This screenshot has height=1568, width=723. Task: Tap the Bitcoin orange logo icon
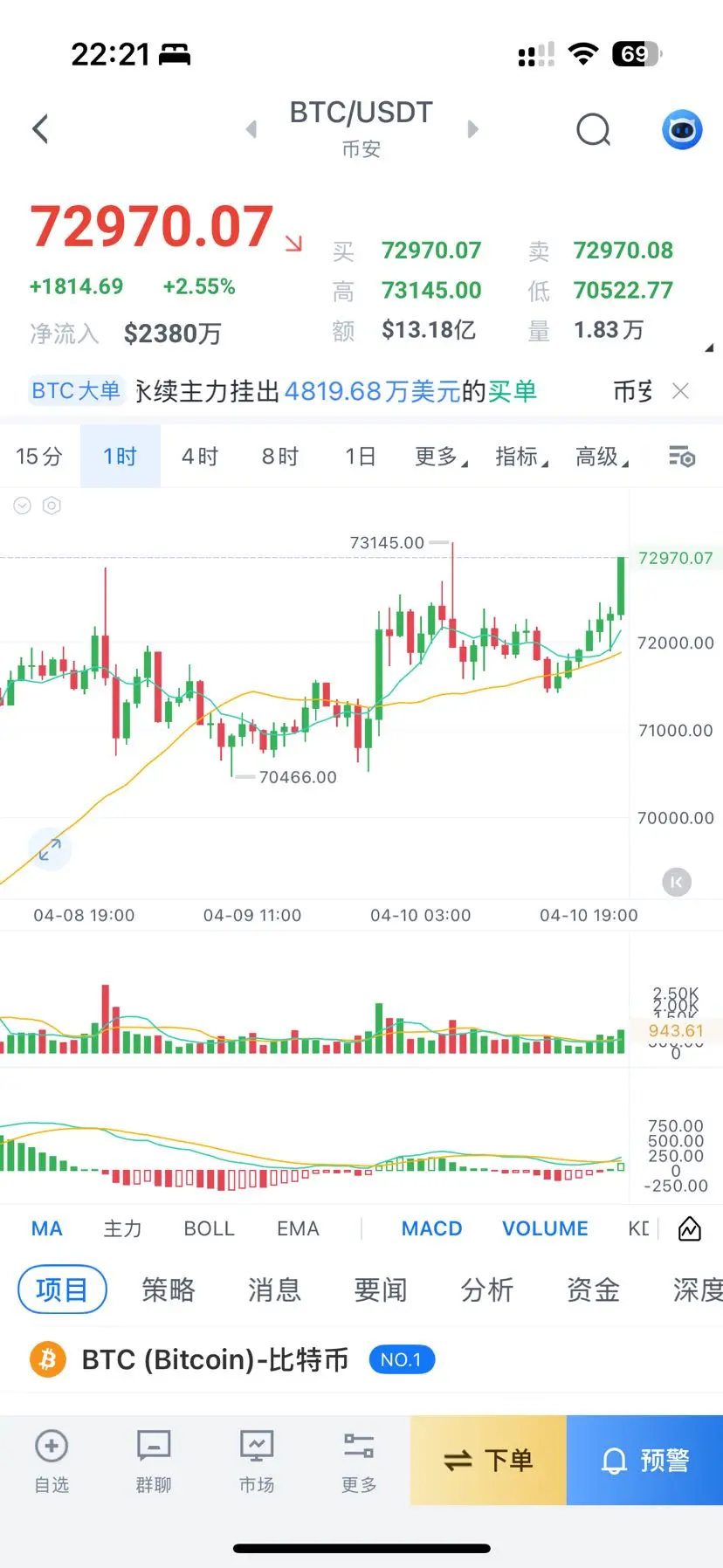48,1359
